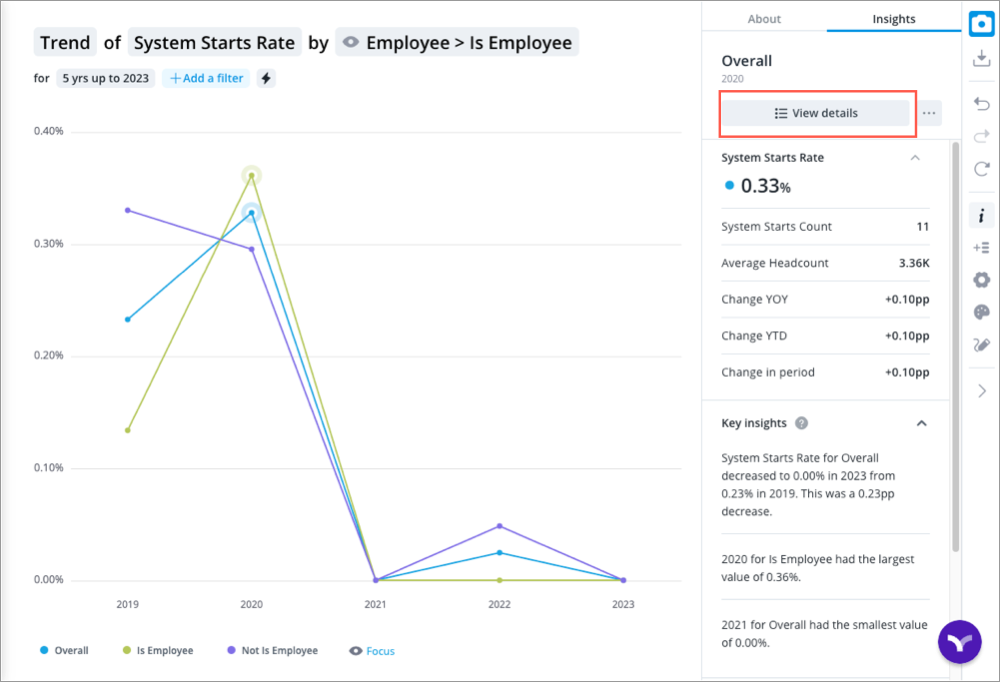
Task: Click the Overall legend color dot
Action: coord(44,651)
